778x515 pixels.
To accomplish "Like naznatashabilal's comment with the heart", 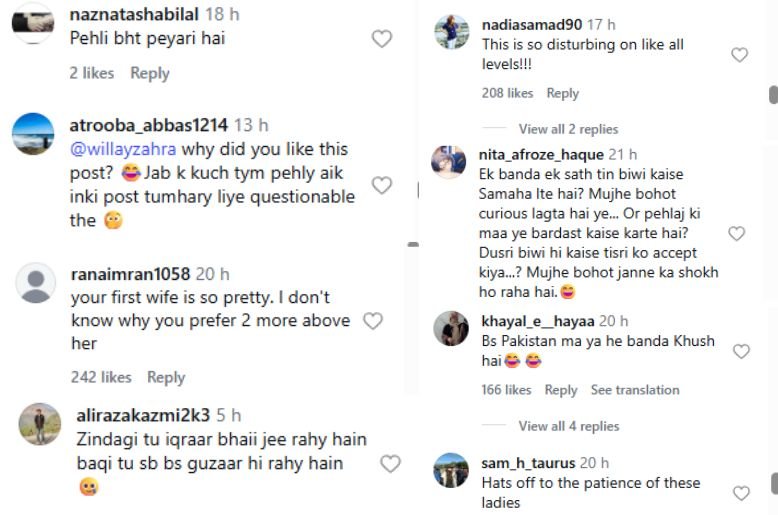I will [x=381, y=39].
